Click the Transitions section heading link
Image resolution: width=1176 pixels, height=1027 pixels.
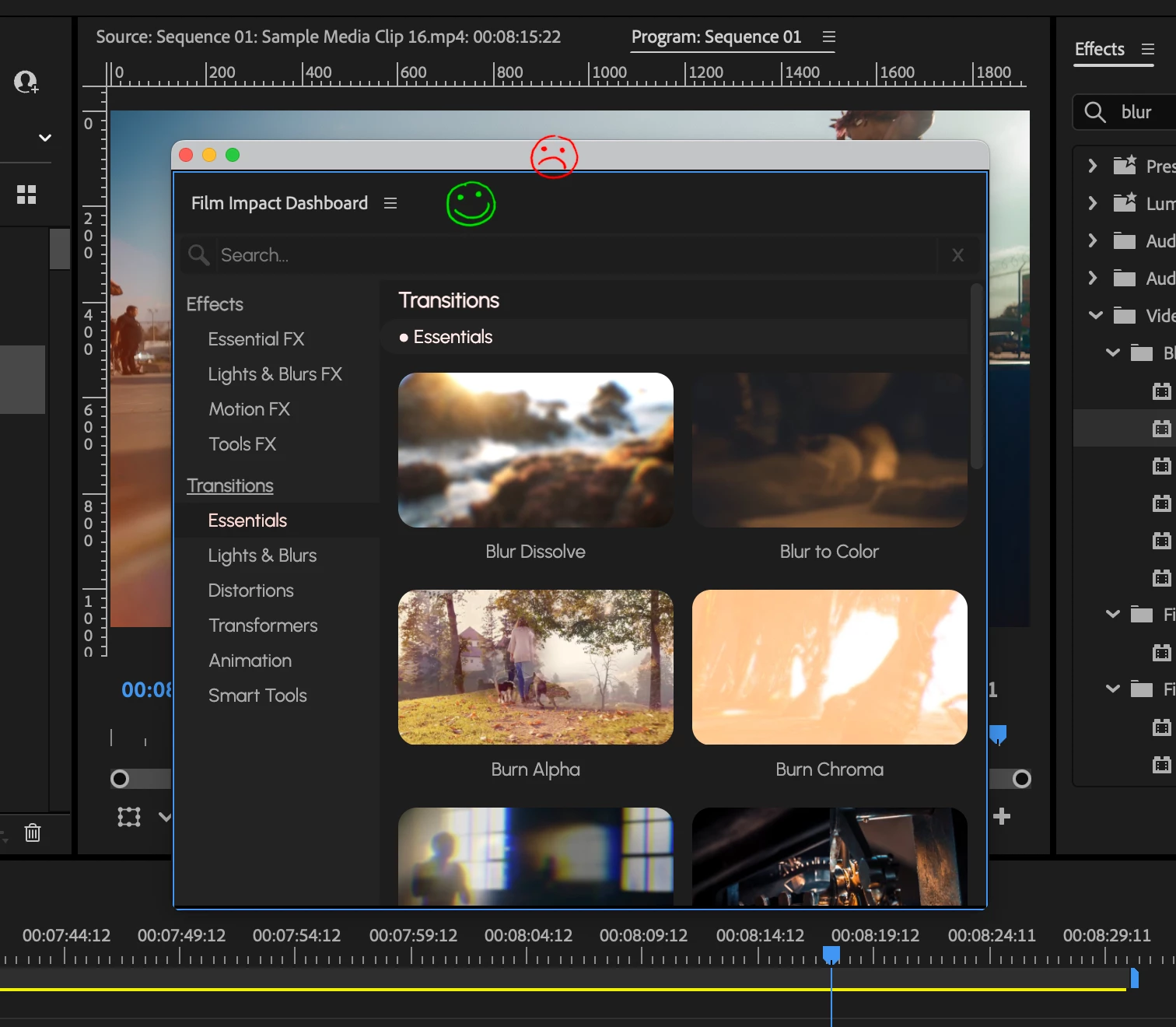coord(230,485)
